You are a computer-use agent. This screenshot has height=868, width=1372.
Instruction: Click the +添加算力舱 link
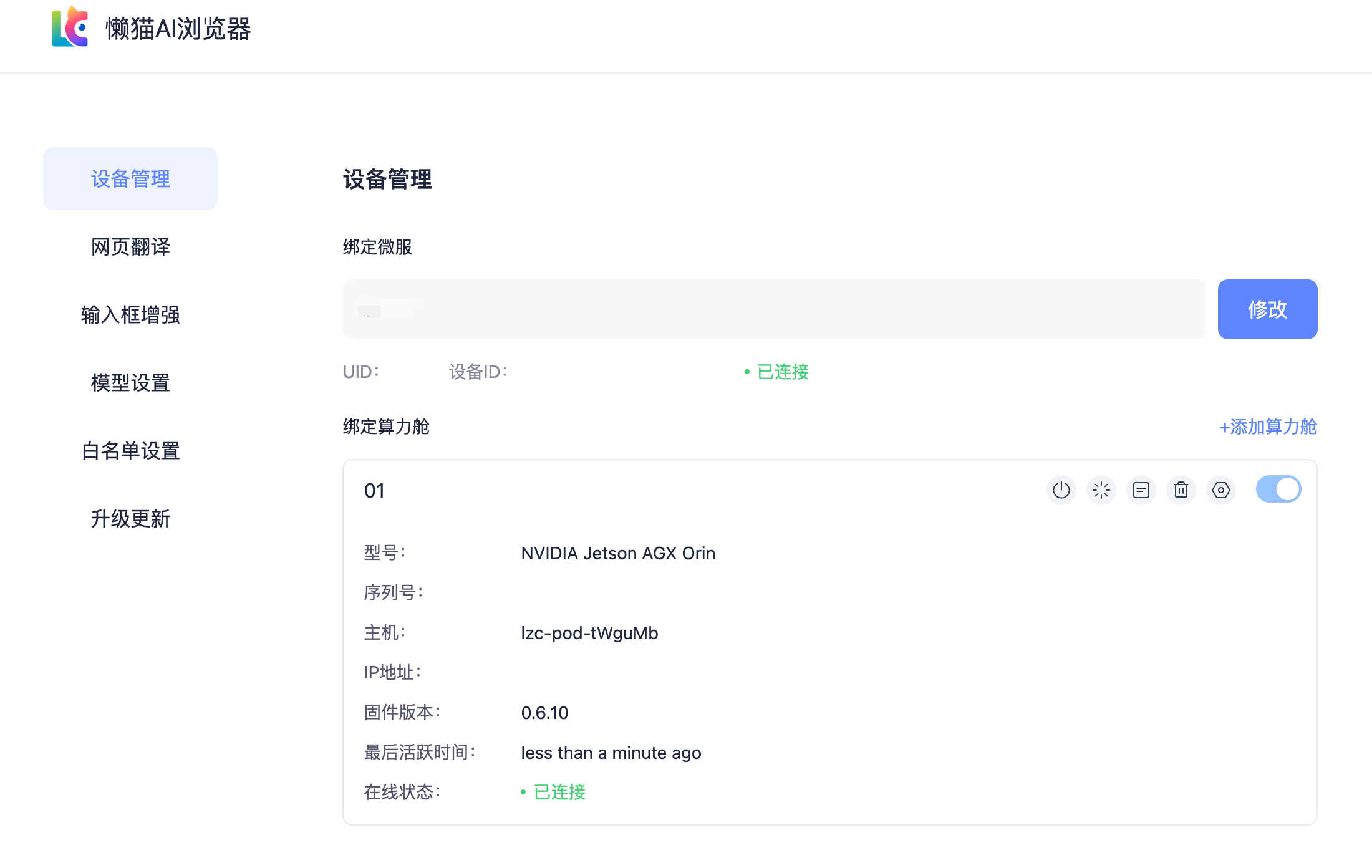[x=1268, y=427]
